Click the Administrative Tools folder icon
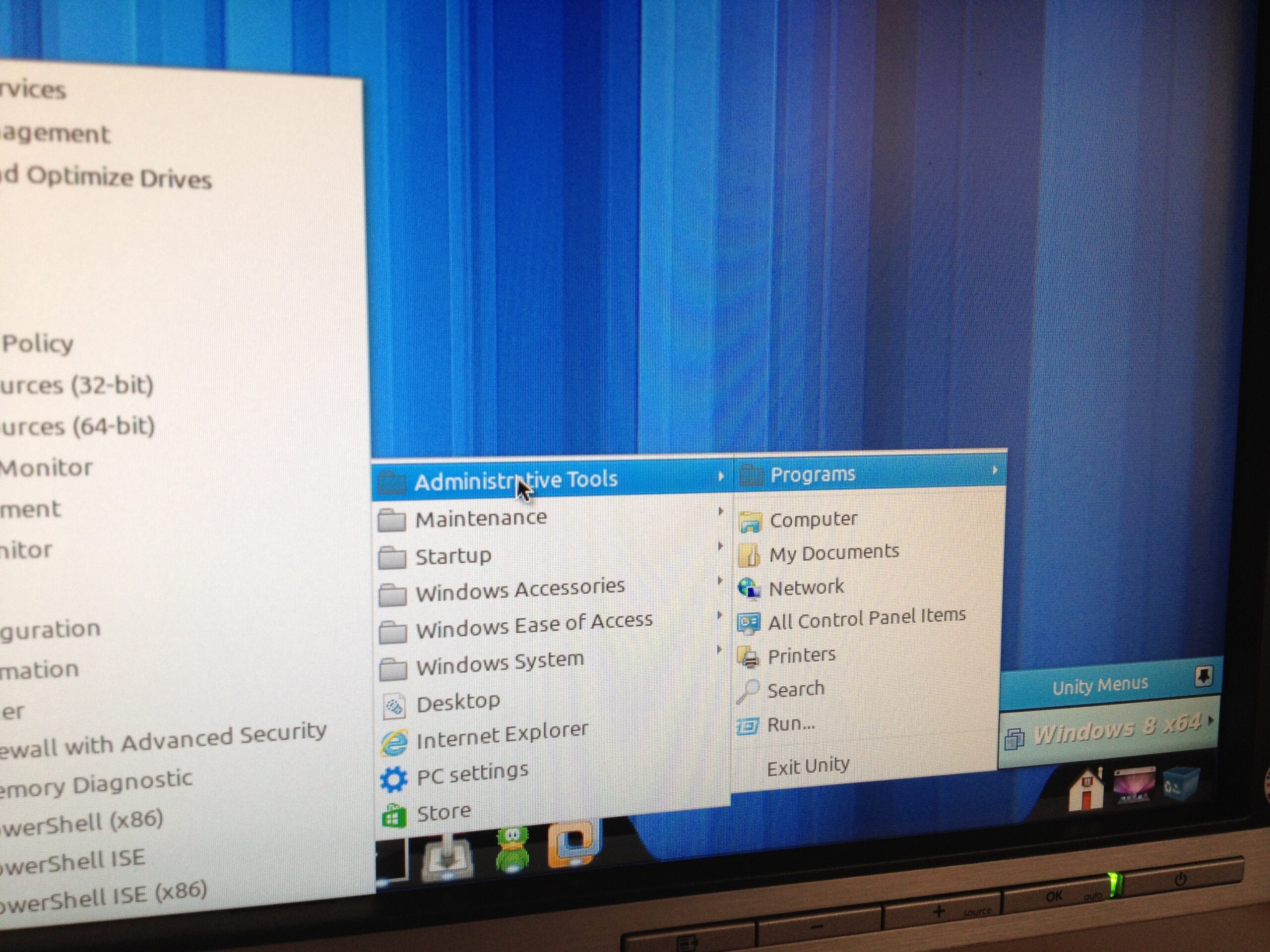 [393, 483]
